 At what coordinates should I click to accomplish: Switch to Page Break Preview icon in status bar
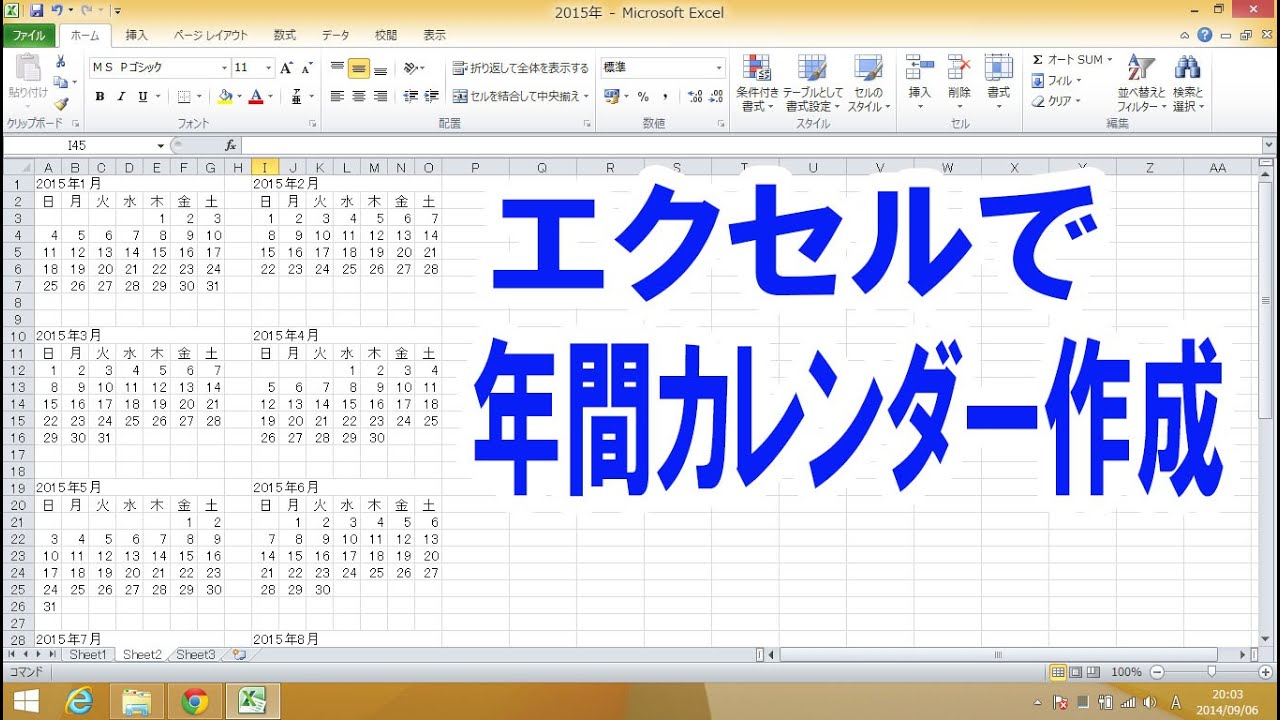click(1092, 672)
